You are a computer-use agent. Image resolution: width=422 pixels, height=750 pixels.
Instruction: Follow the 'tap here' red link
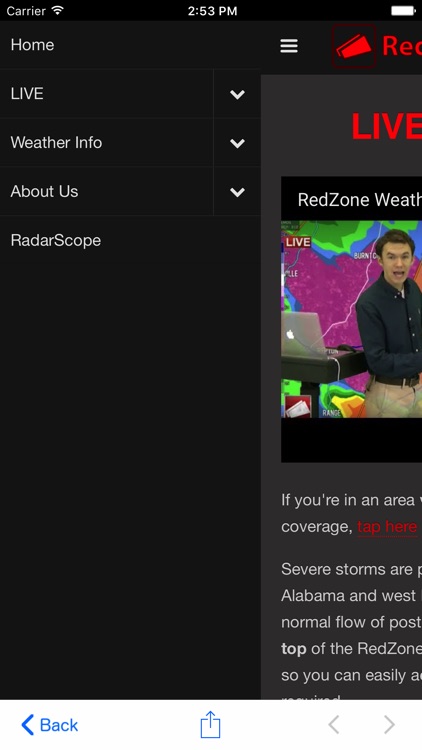[387, 527]
